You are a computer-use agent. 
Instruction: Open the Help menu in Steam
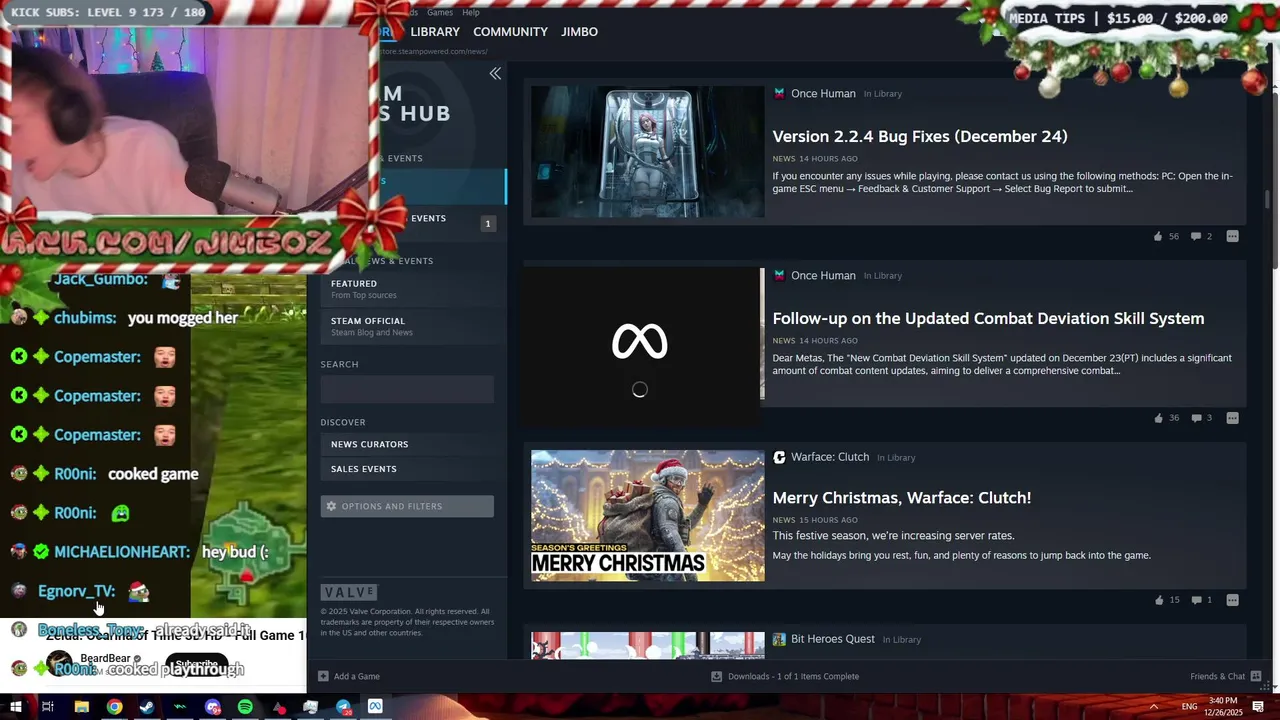point(471,12)
